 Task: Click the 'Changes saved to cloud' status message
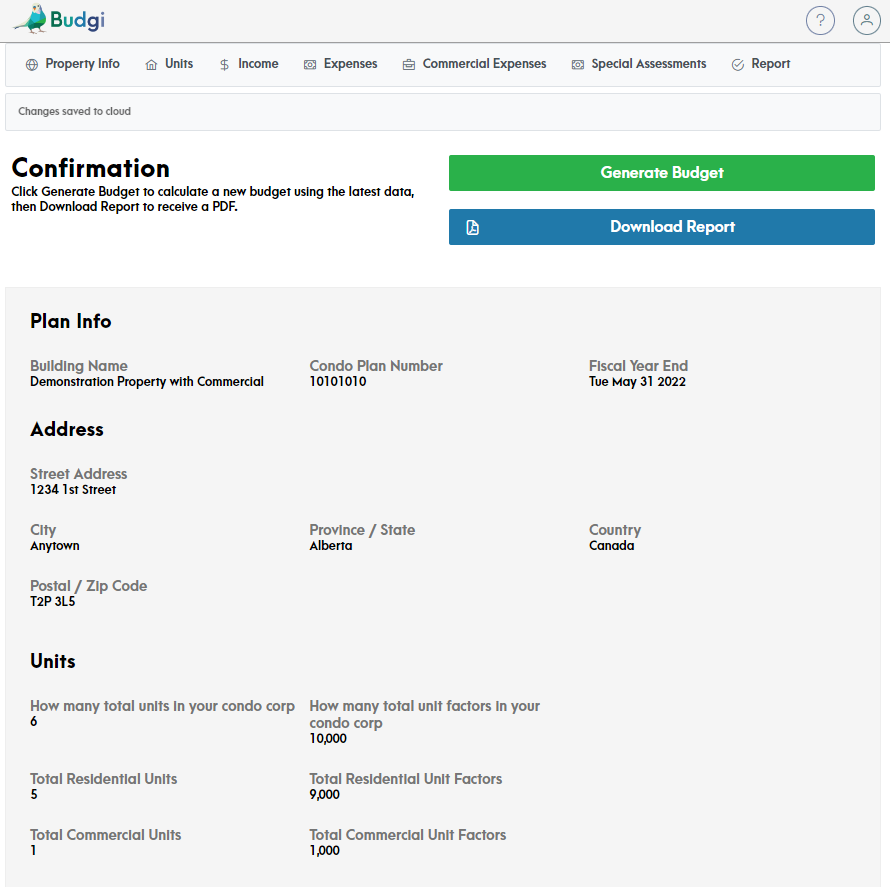(x=74, y=111)
